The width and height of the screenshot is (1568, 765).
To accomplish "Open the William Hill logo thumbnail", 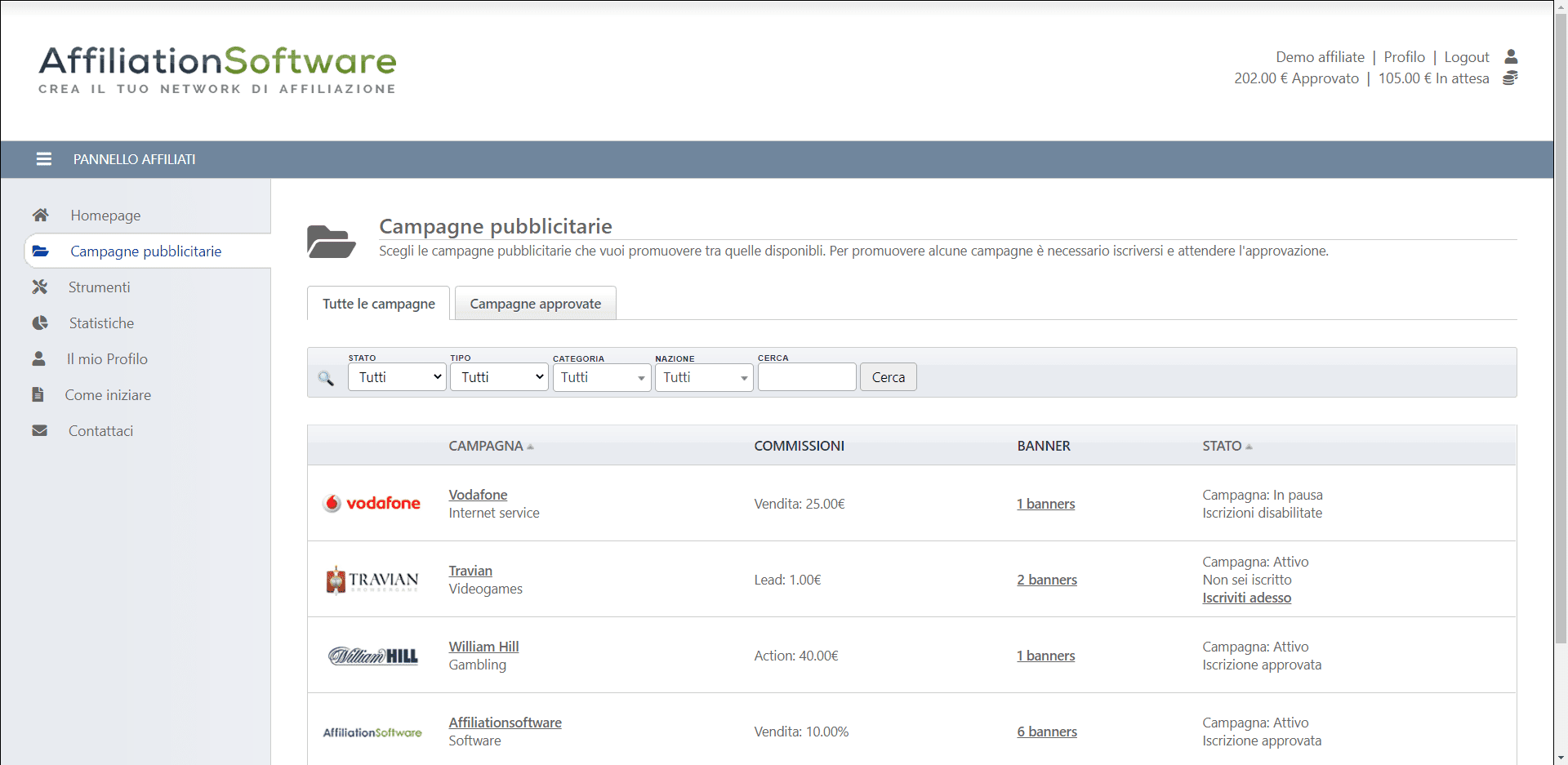I will point(373,656).
